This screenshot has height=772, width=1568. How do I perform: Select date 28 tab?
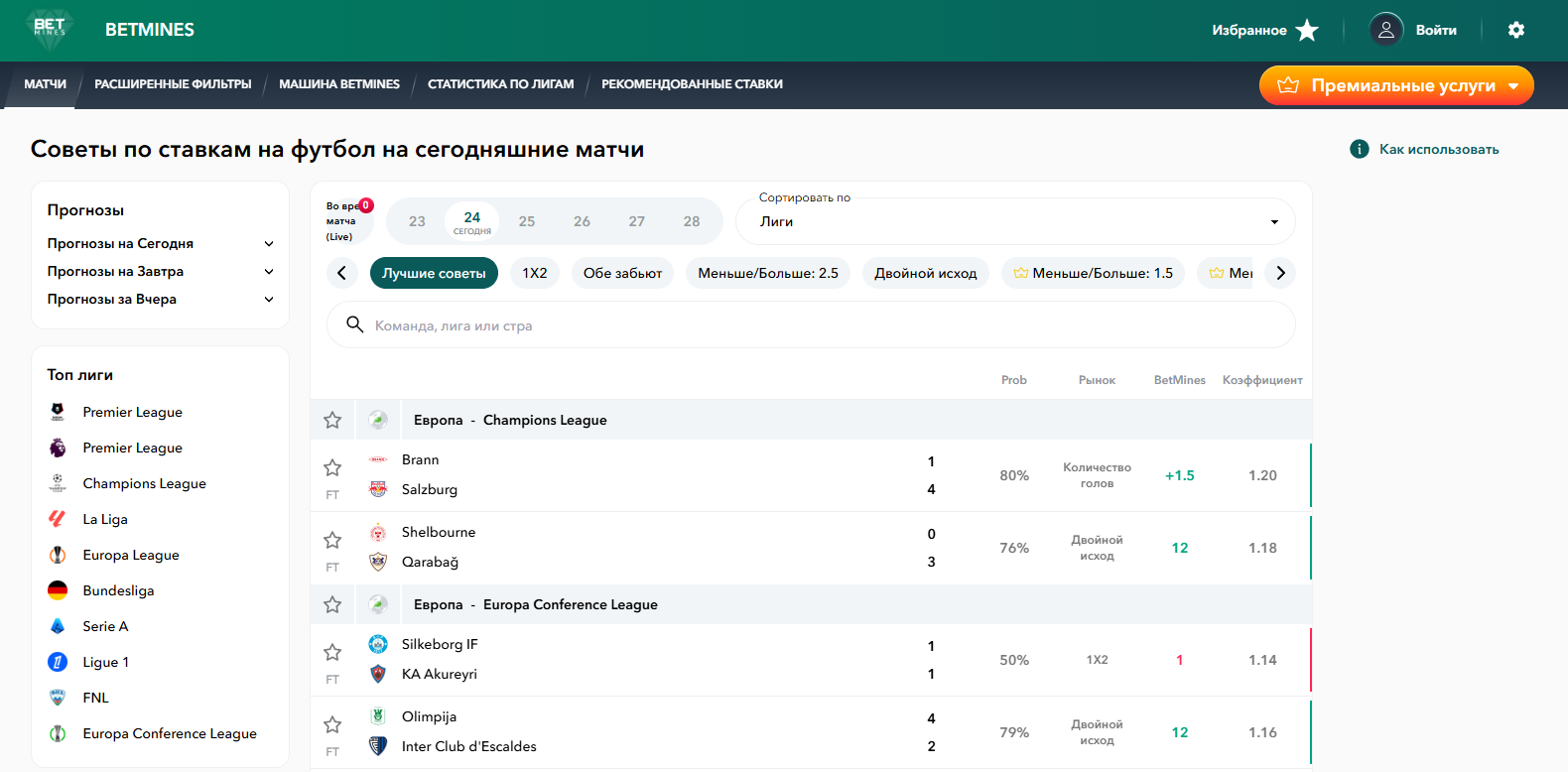(x=692, y=221)
